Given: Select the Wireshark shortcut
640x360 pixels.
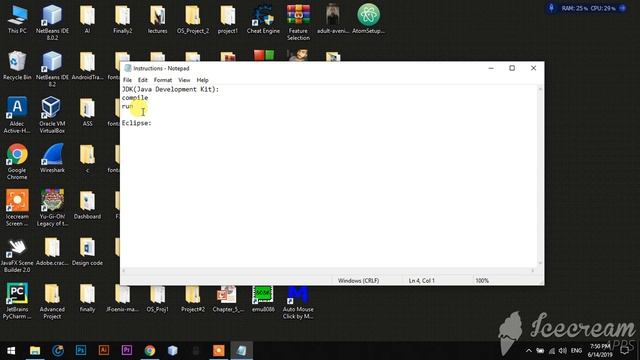Looking at the screenshot, I should point(52,158).
